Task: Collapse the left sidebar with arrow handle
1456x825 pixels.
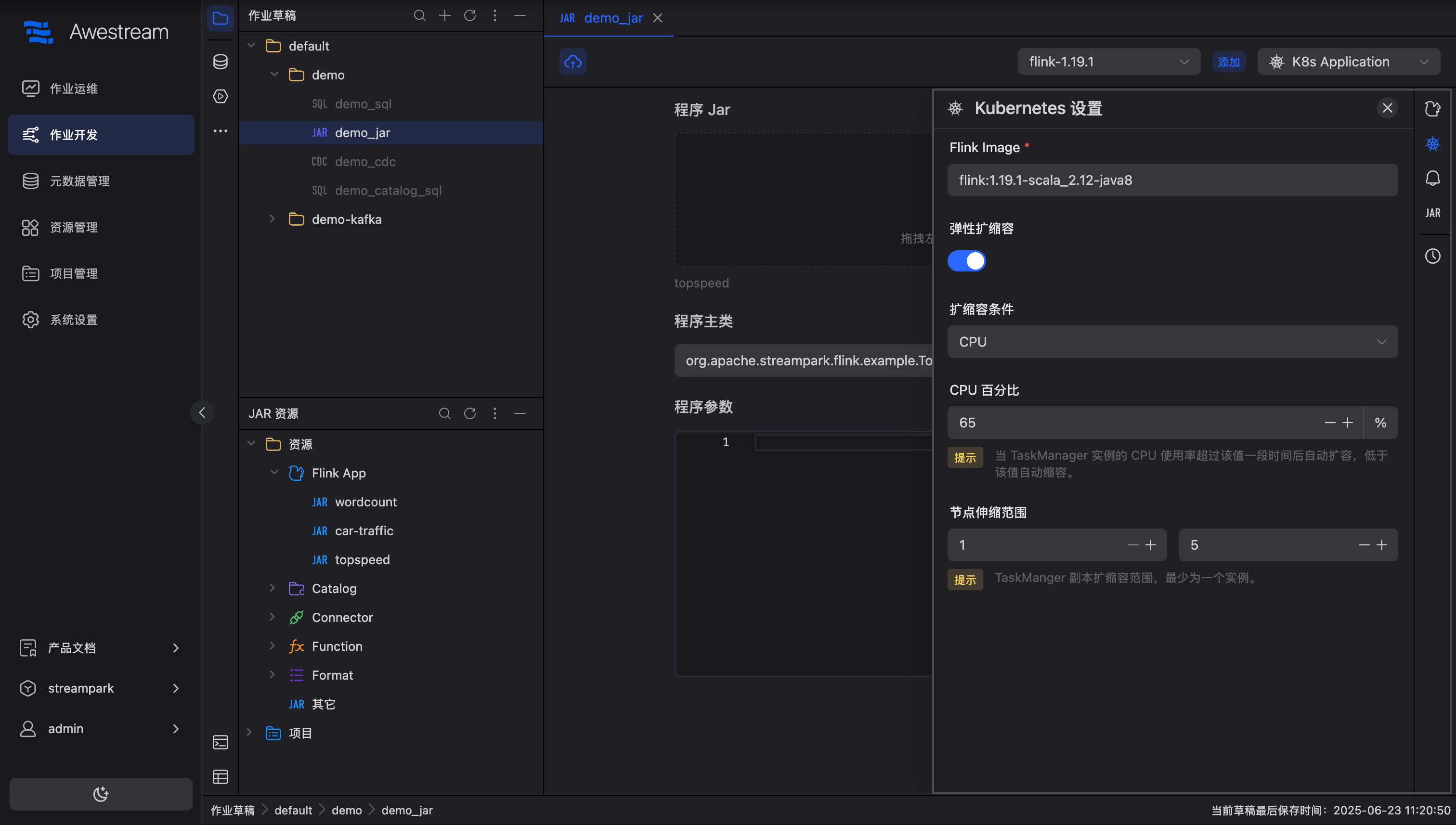Action: 202,412
